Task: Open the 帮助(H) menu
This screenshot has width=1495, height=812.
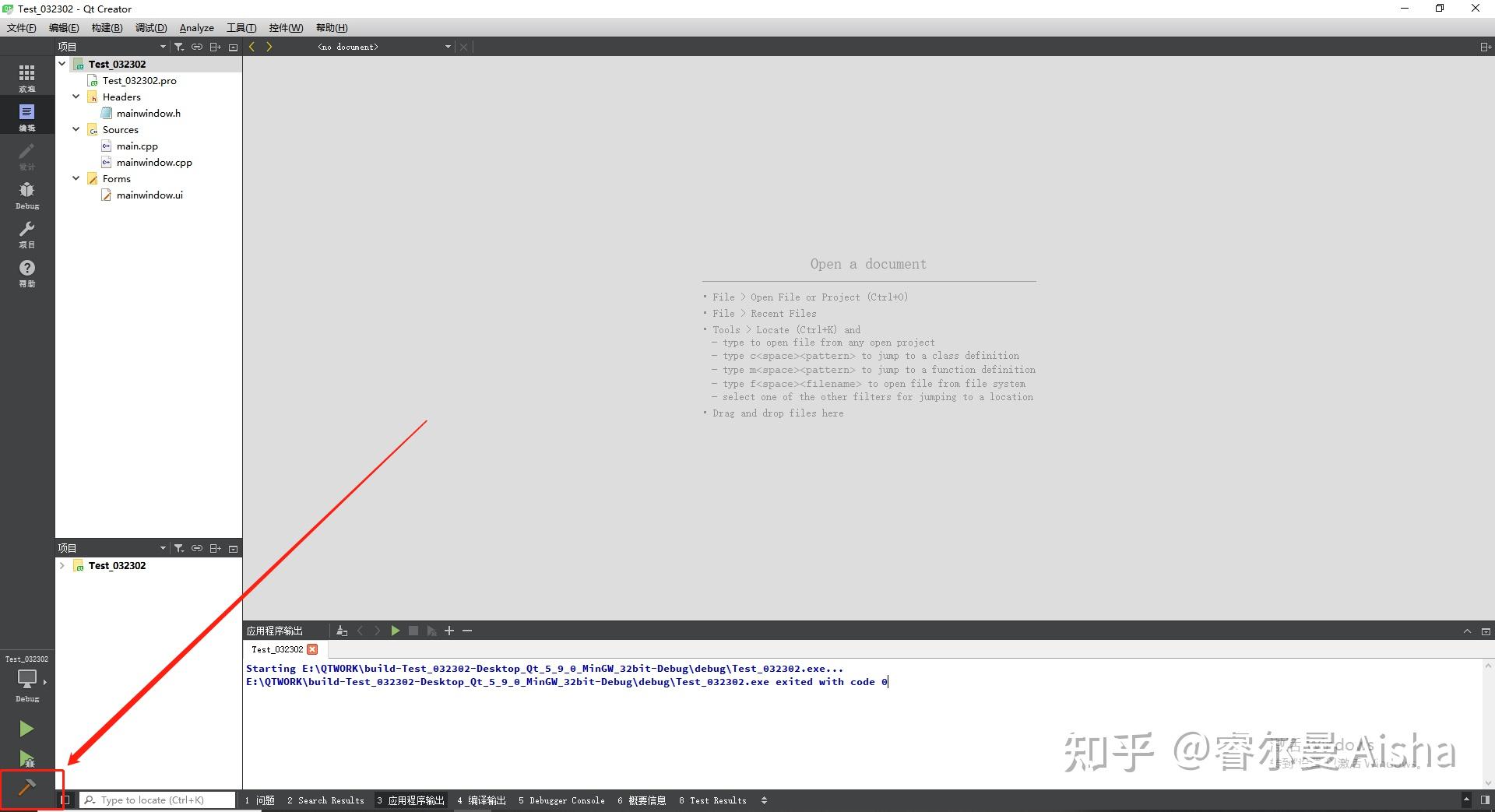Action: pos(332,28)
